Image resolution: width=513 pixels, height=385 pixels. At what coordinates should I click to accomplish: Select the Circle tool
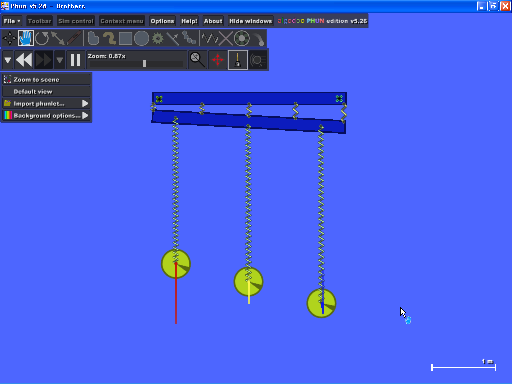point(141,39)
